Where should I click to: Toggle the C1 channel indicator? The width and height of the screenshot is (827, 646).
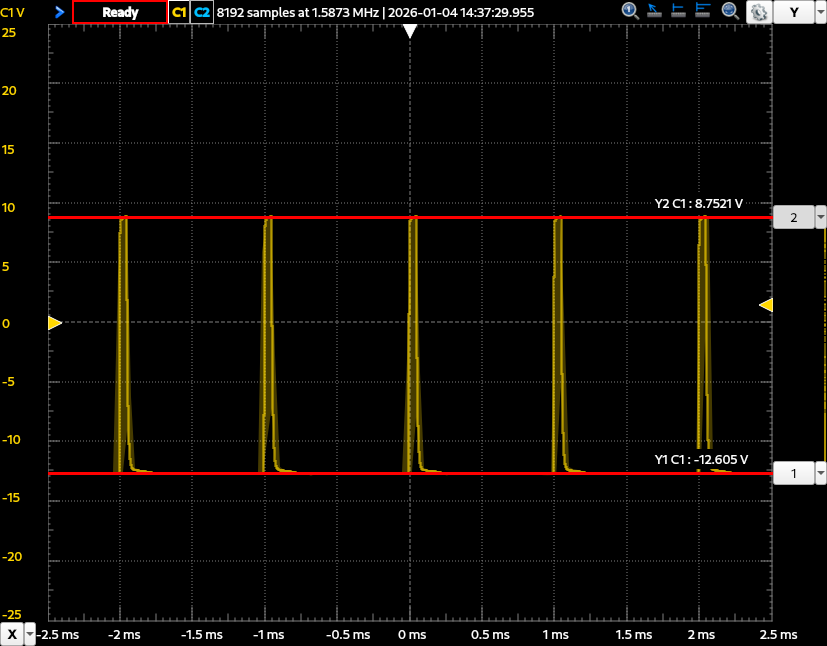pyautogui.click(x=179, y=12)
